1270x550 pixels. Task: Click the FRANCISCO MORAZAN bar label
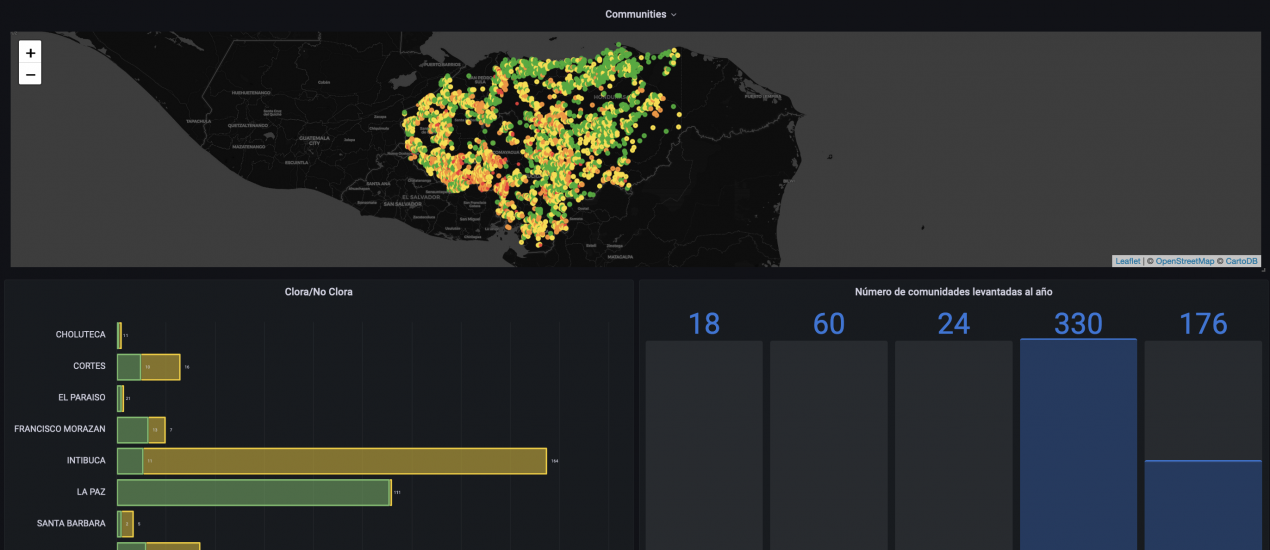pos(60,430)
